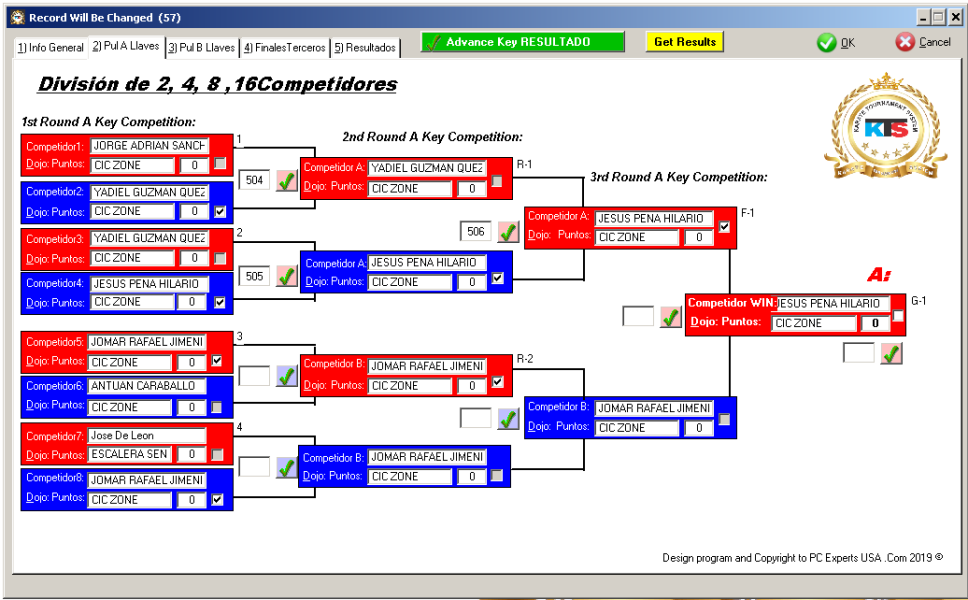Click the KTS tournament logo emblem

(x=886, y=128)
